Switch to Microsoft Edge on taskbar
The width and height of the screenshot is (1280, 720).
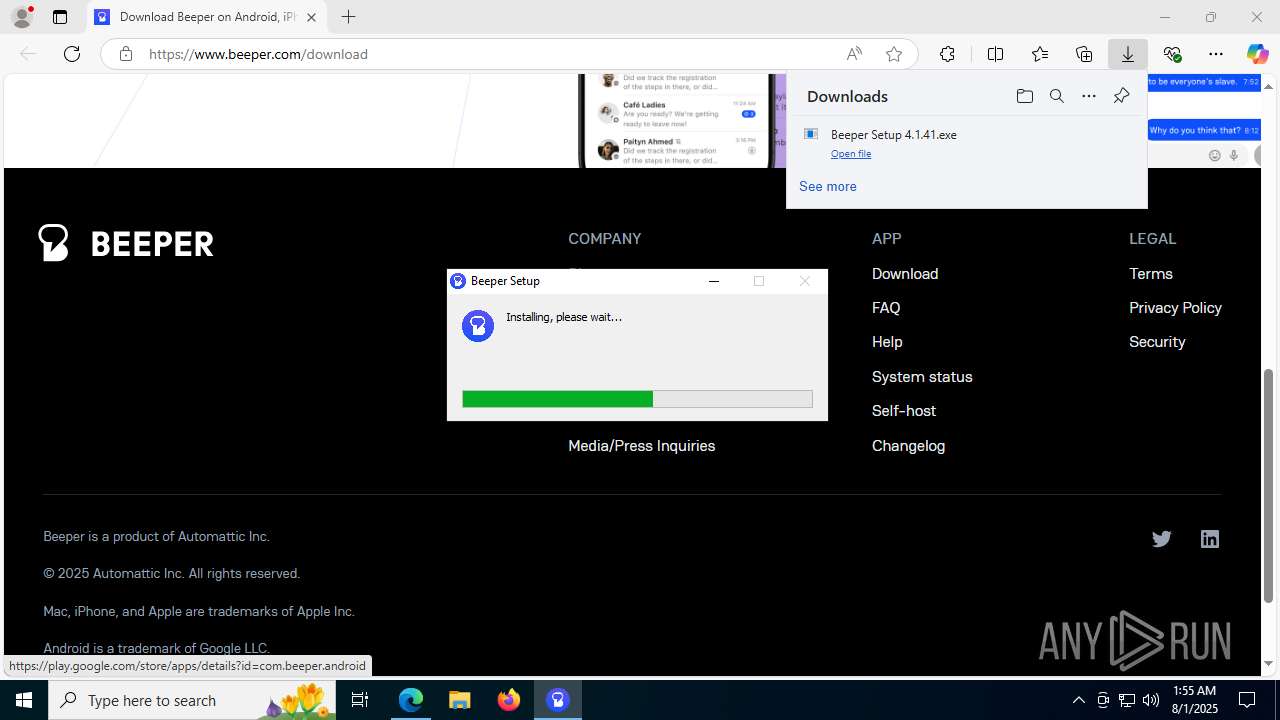(x=411, y=700)
